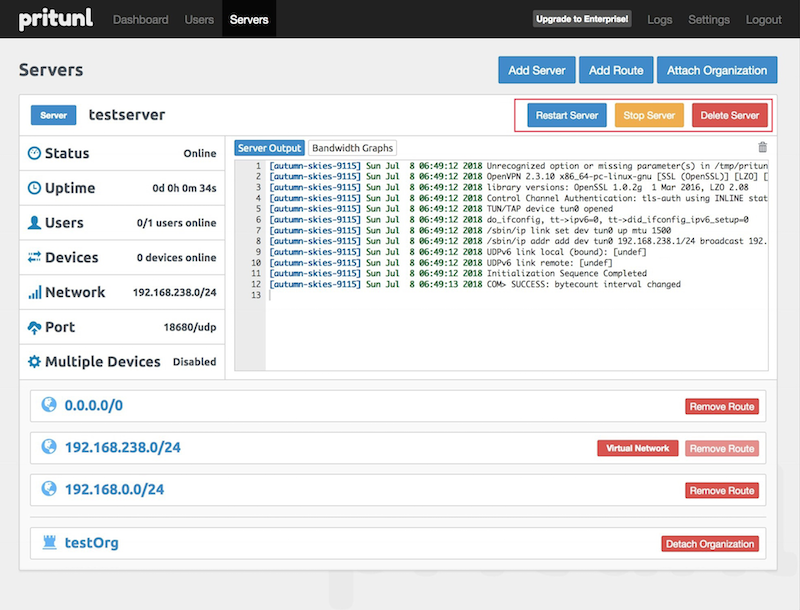Open Settings from the top bar
The height and width of the screenshot is (610, 800).
pyautogui.click(x=709, y=19)
